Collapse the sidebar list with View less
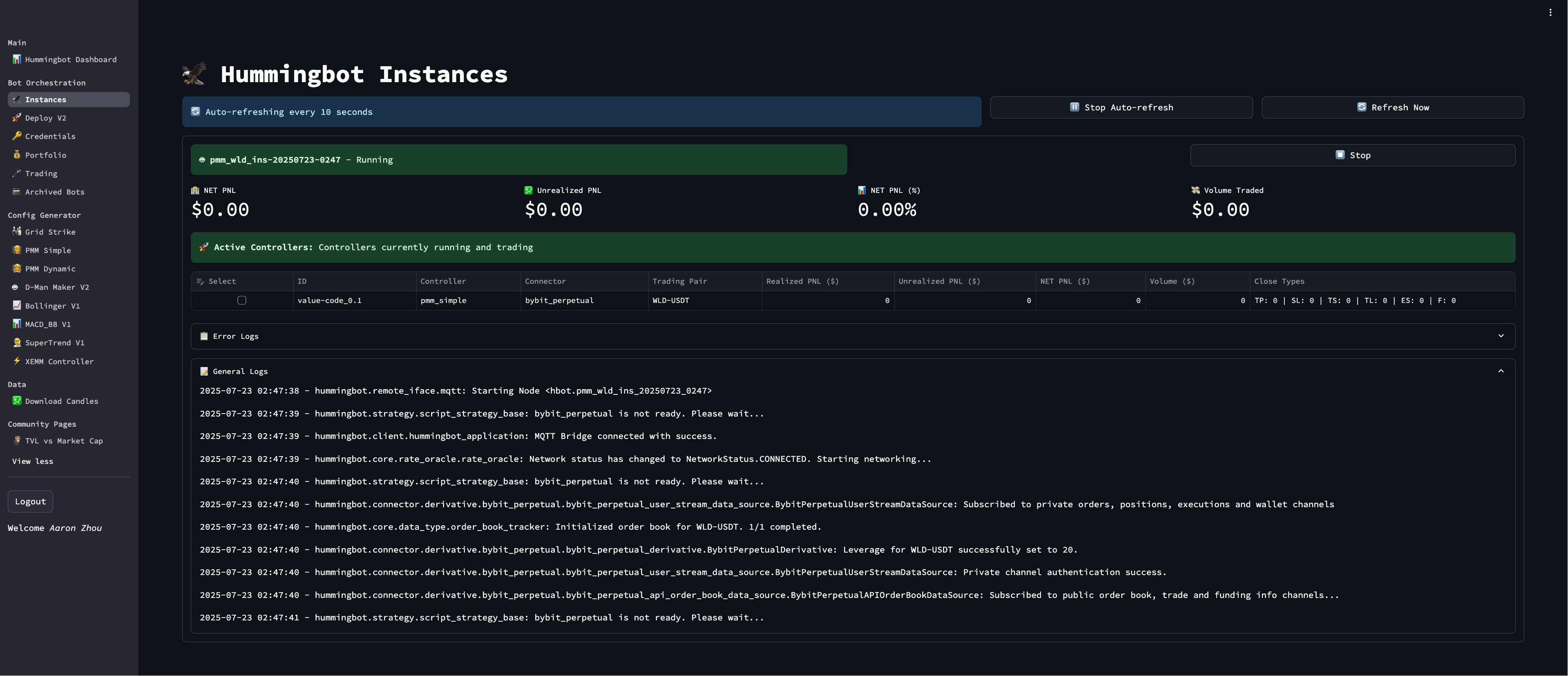 click(x=33, y=461)
